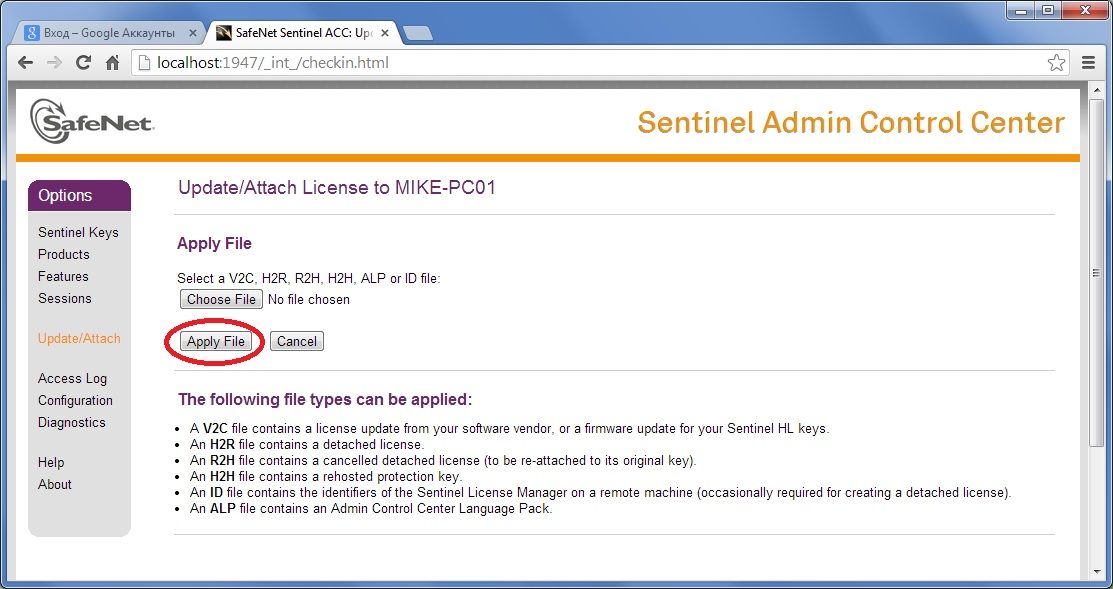Go to the Products page

click(x=64, y=254)
